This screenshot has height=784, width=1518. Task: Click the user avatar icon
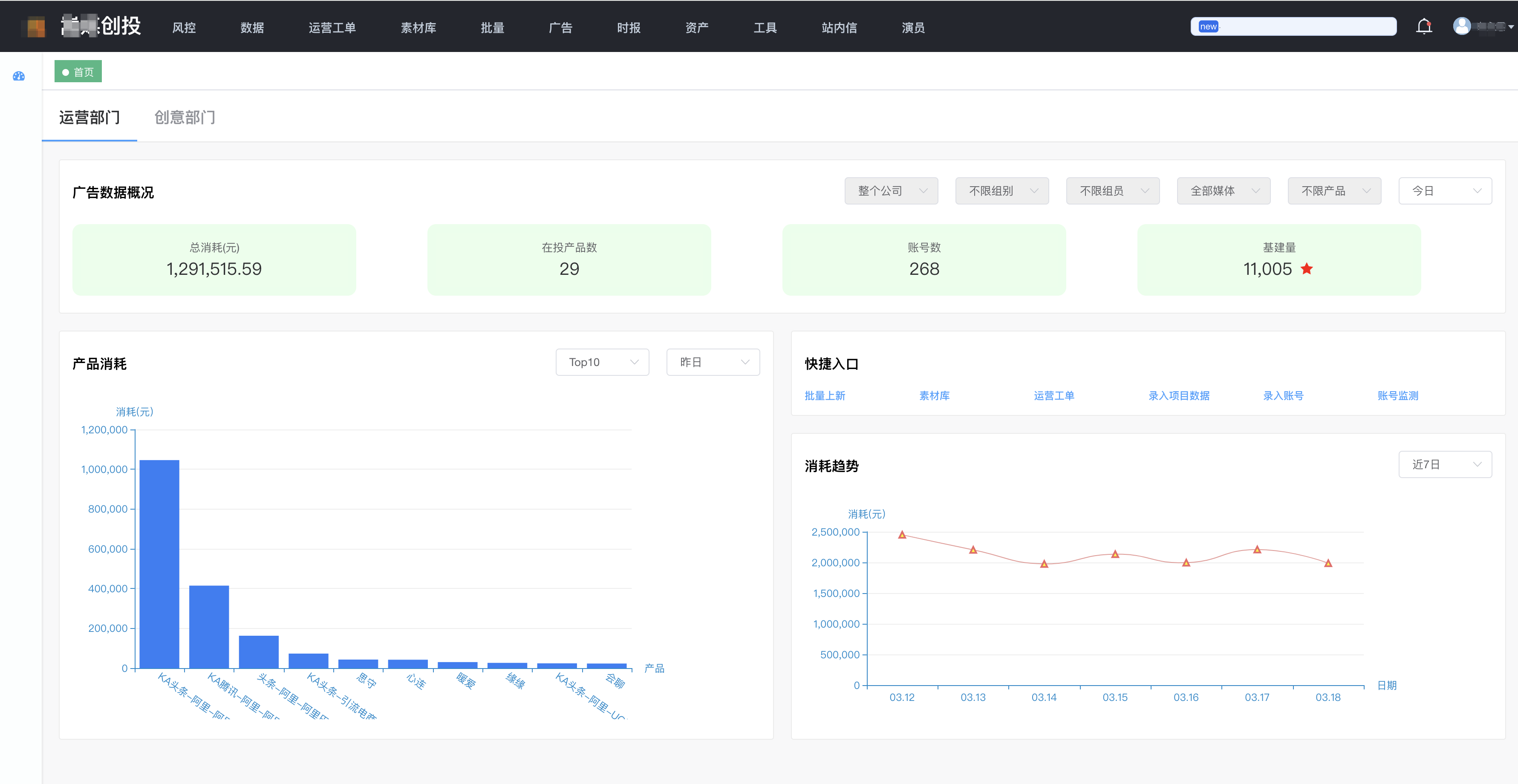click(x=1461, y=26)
